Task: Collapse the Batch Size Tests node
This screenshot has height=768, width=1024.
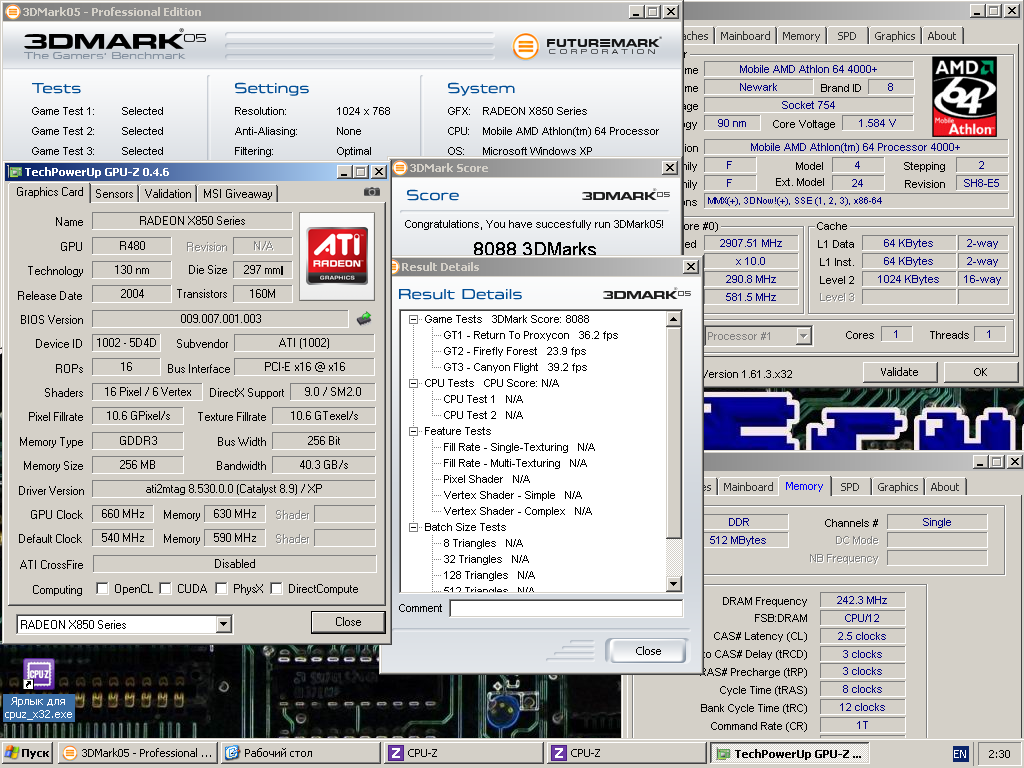Action: coord(413,527)
